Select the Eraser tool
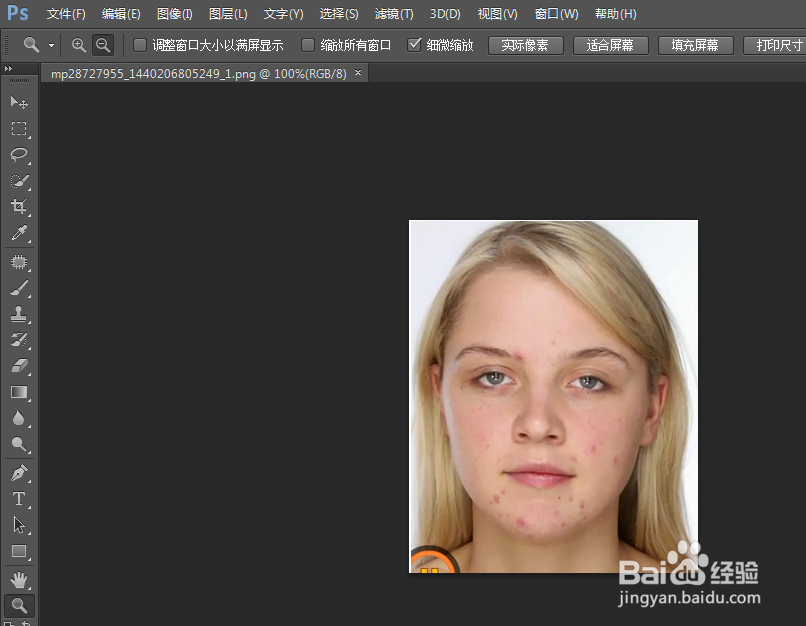This screenshot has height=626, width=806. click(19, 365)
